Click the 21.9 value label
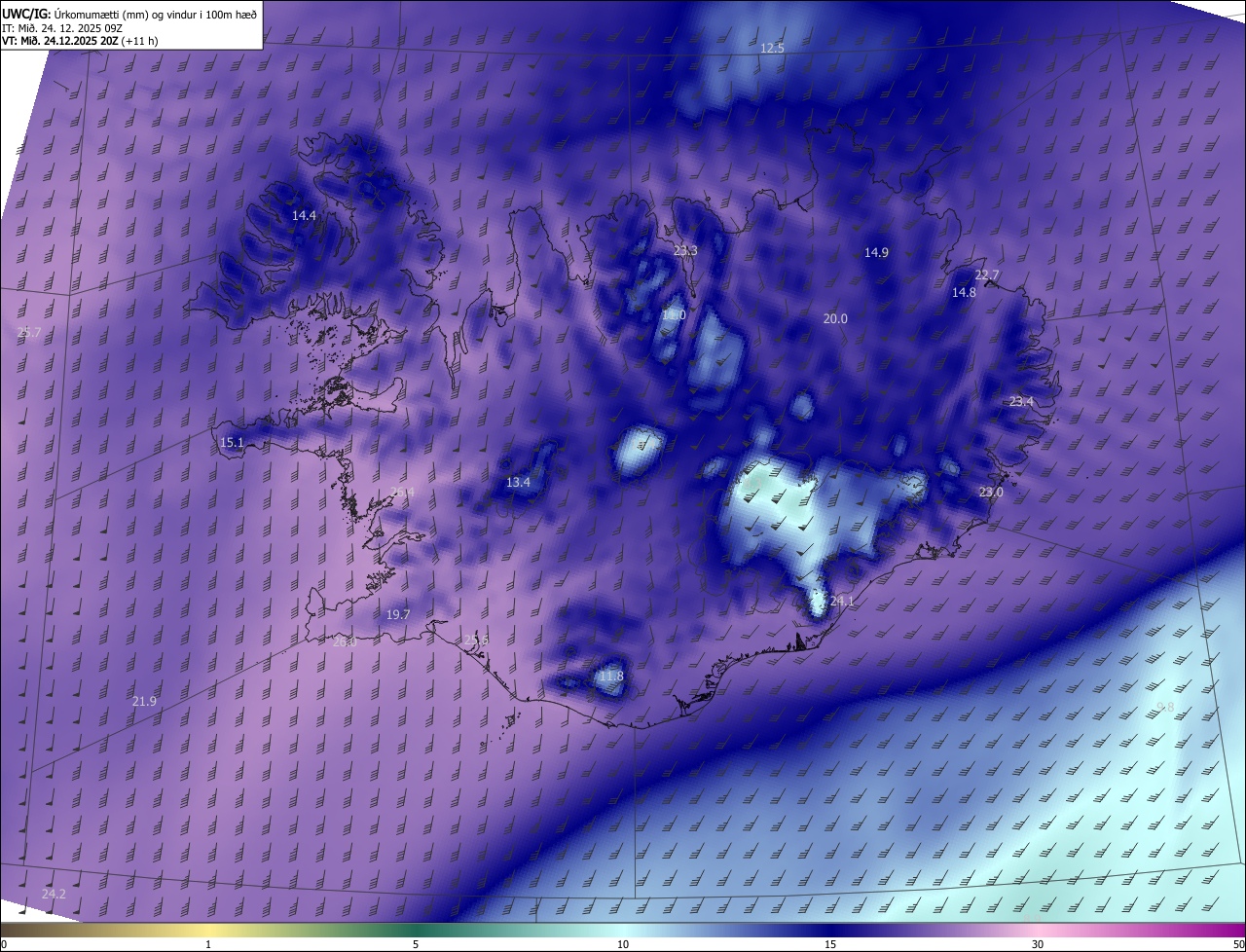Screen dimensions: 1246x952 pos(144,701)
